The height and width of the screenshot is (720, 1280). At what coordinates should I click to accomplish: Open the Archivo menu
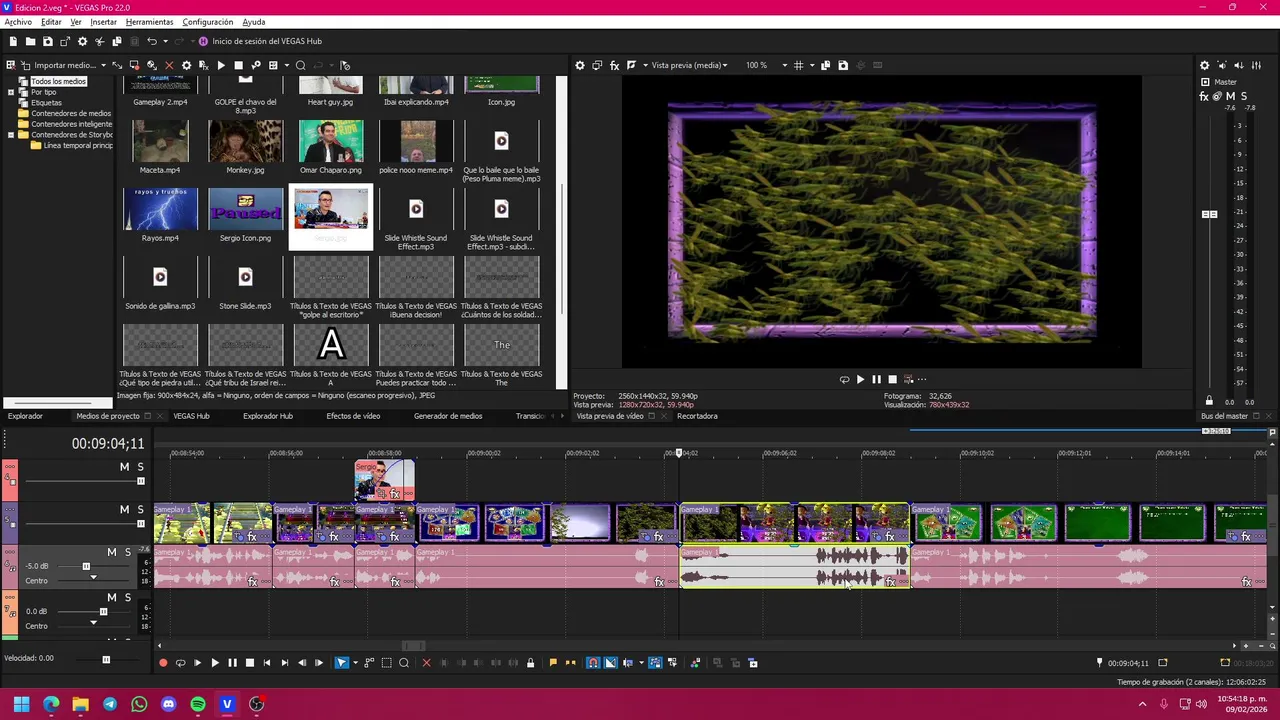(x=18, y=22)
